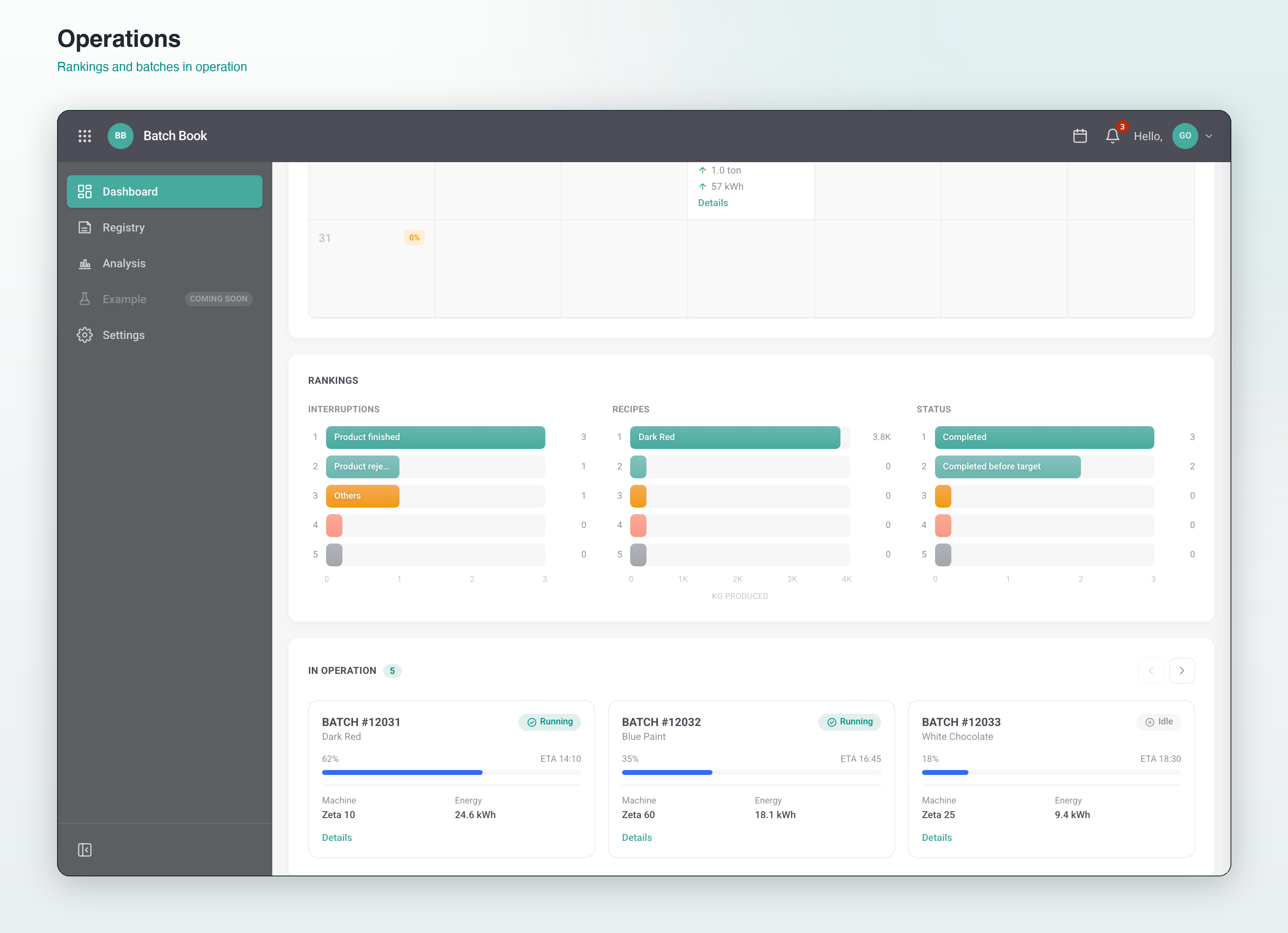Go to previous In Operation page
The image size is (1288, 933).
pyautogui.click(x=1151, y=670)
